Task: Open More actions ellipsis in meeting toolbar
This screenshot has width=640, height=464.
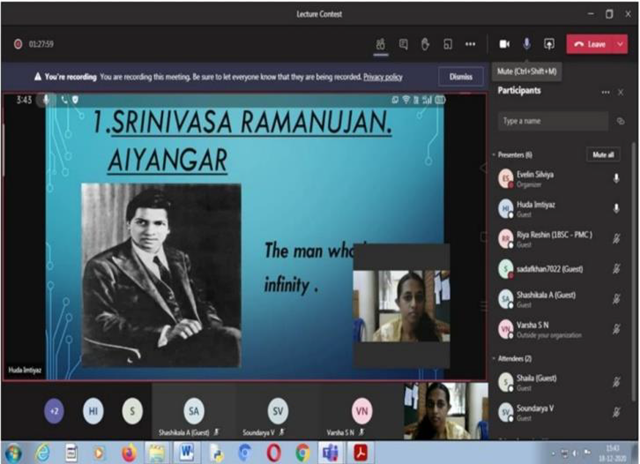Action: 470,44
